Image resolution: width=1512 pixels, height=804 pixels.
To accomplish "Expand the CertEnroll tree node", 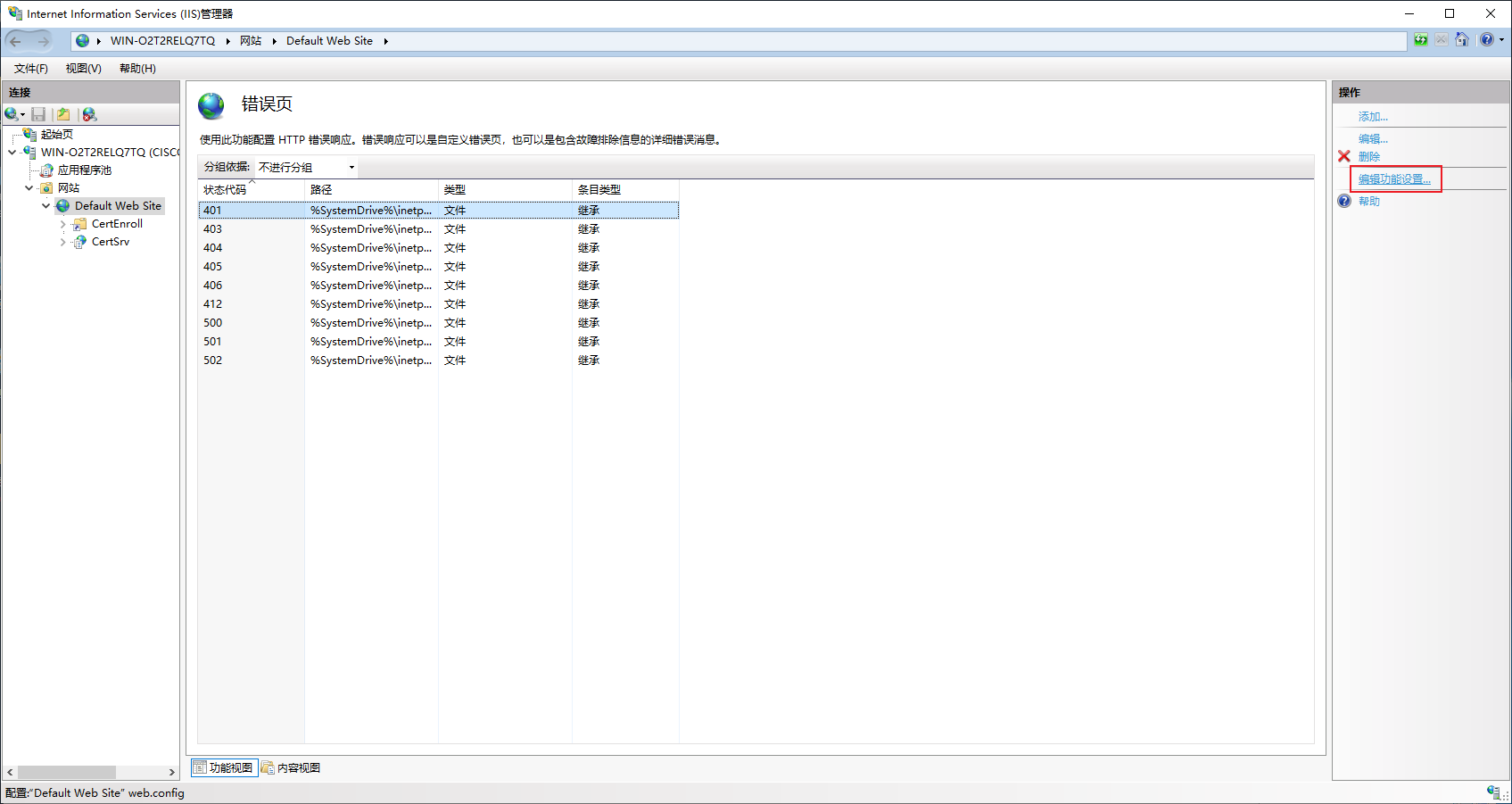I will (63, 224).
